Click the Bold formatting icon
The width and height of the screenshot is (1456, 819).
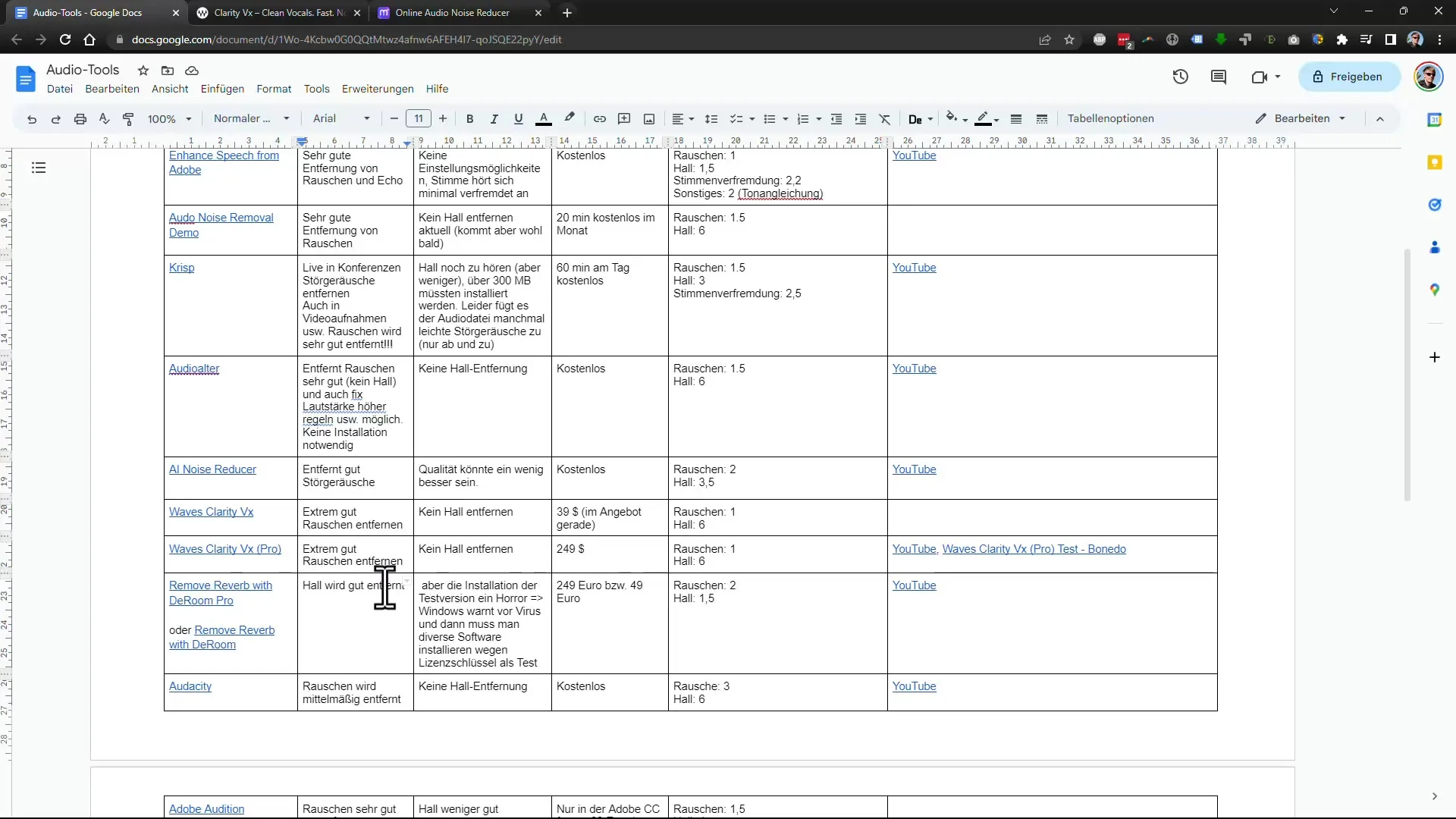tap(470, 118)
